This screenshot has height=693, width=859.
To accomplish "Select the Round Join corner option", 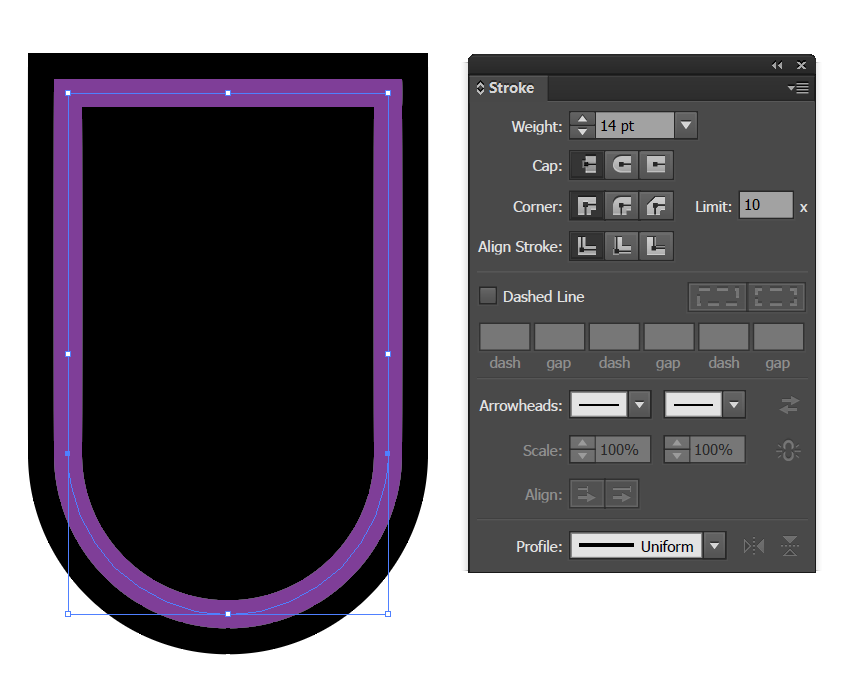I will pyautogui.click(x=620, y=205).
